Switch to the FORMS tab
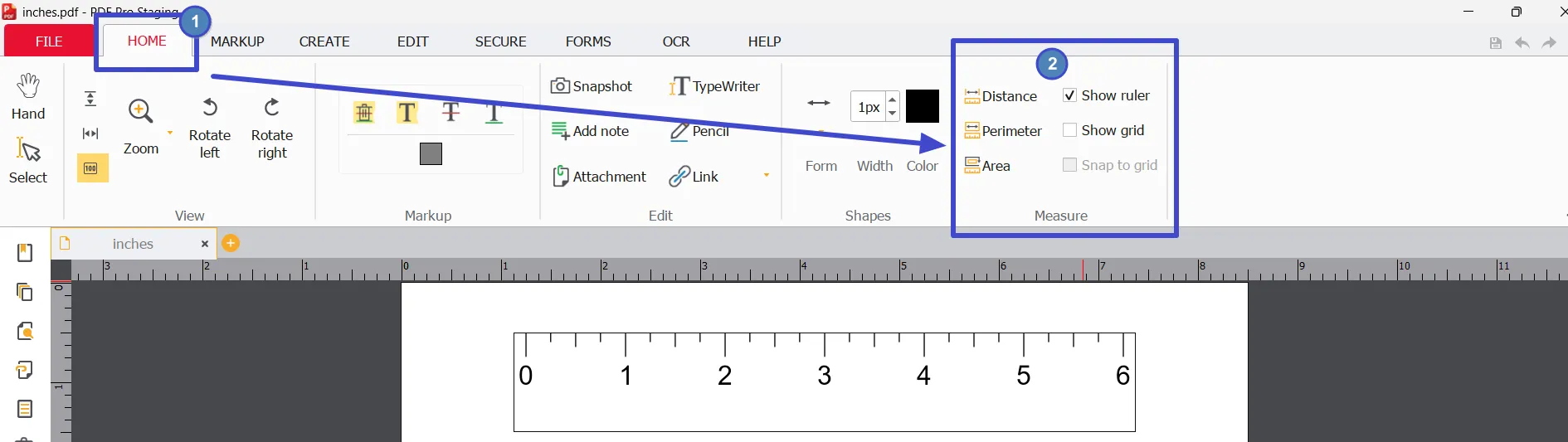The width and height of the screenshot is (1568, 442). coord(588,41)
